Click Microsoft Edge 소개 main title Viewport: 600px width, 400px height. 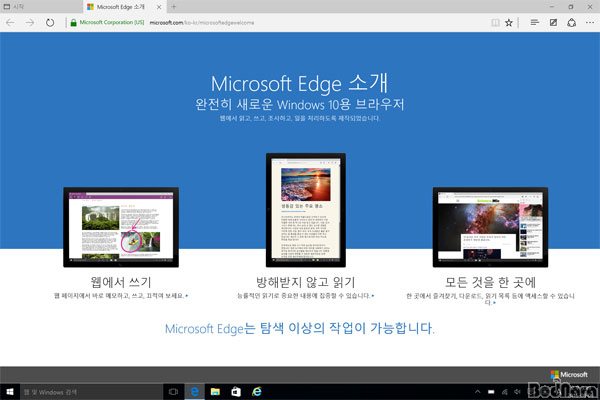(300, 83)
